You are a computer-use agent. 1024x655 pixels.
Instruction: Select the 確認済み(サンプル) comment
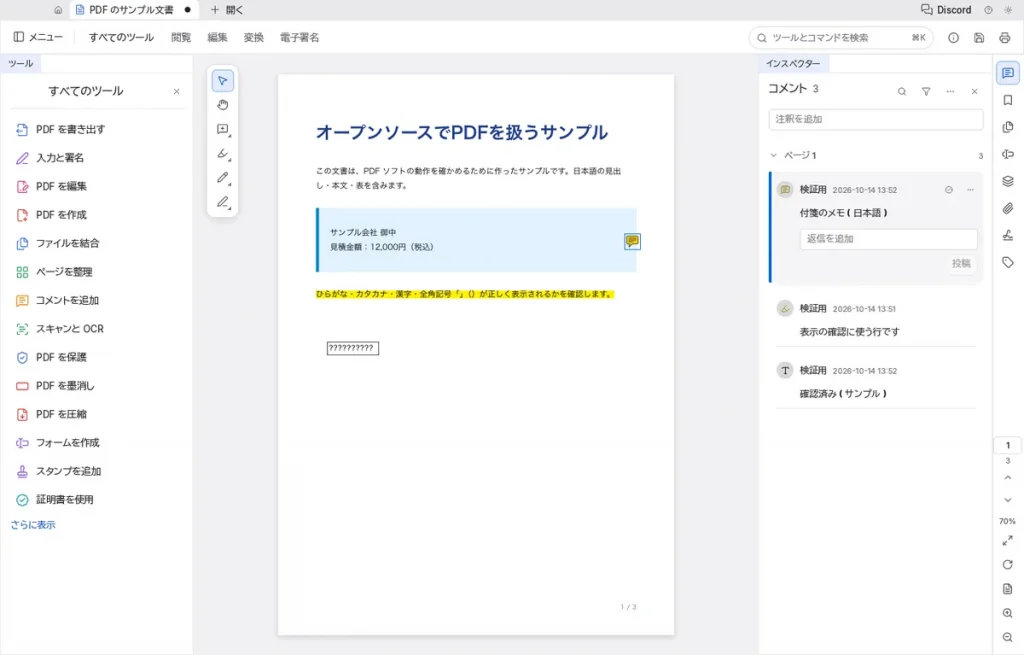coord(876,382)
